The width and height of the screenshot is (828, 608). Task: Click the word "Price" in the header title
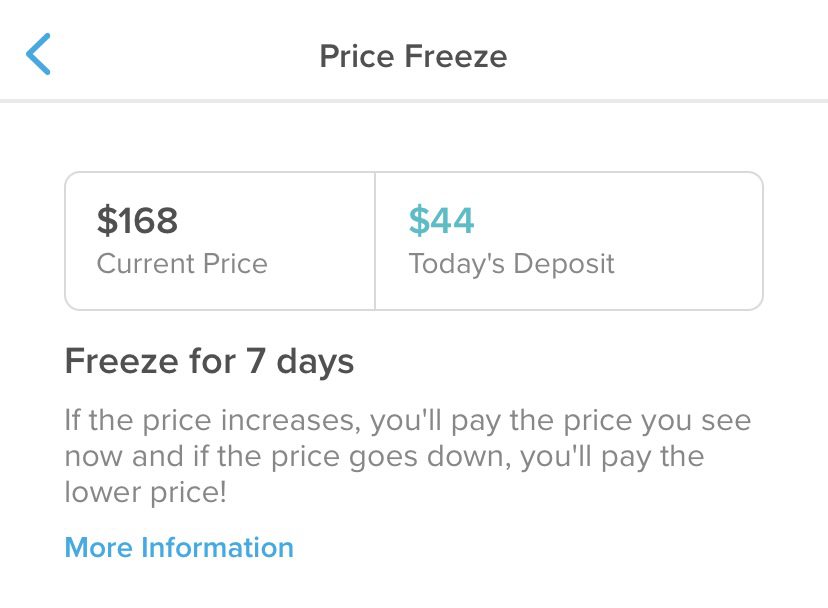(355, 56)
